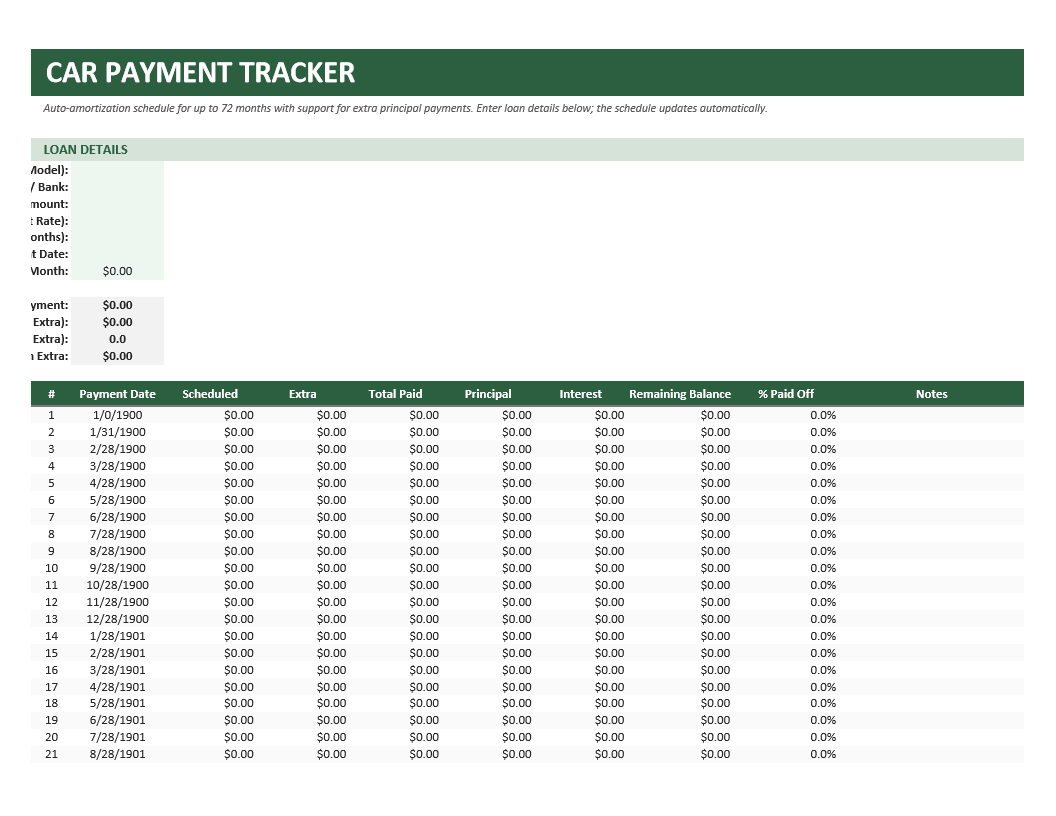Click the bottom $0.00 beside 'Extra:' without parenthesis
This screenshot has width=1056, height=816.
point(117,355)
